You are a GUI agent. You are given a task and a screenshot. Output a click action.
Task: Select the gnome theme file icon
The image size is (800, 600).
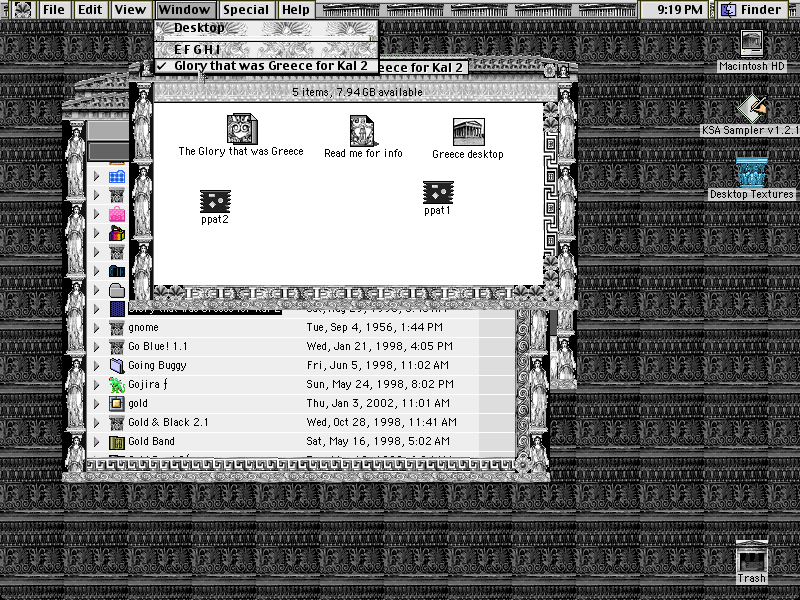click(x=117, y=328)
